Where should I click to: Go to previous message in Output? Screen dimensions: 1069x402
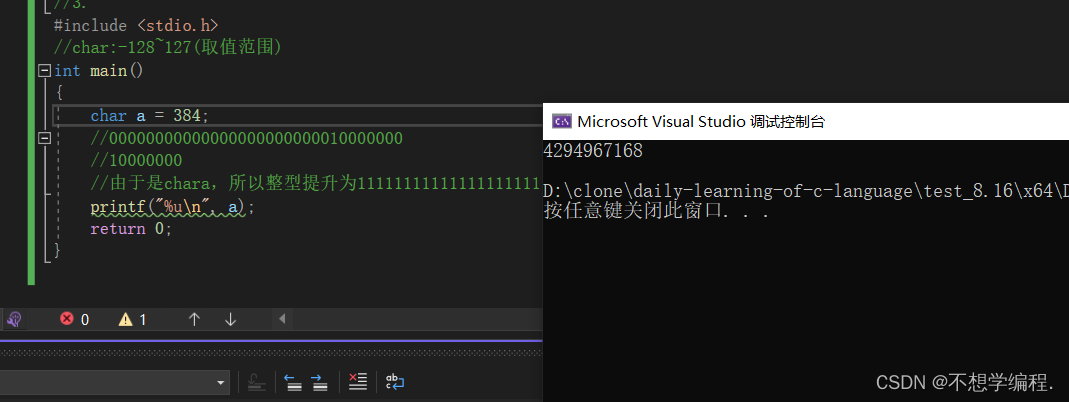(293, 382)
